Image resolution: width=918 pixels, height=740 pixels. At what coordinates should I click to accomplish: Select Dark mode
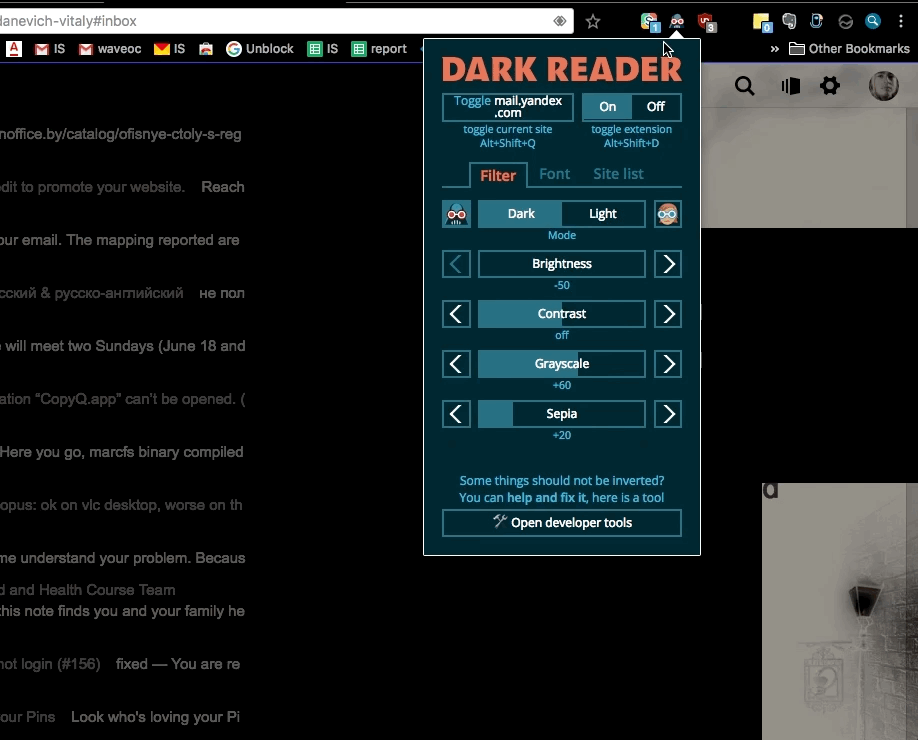[x=520, y=214]
